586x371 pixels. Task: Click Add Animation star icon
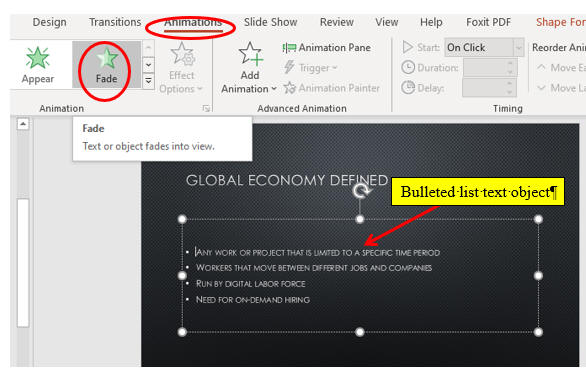click(250, 54)
